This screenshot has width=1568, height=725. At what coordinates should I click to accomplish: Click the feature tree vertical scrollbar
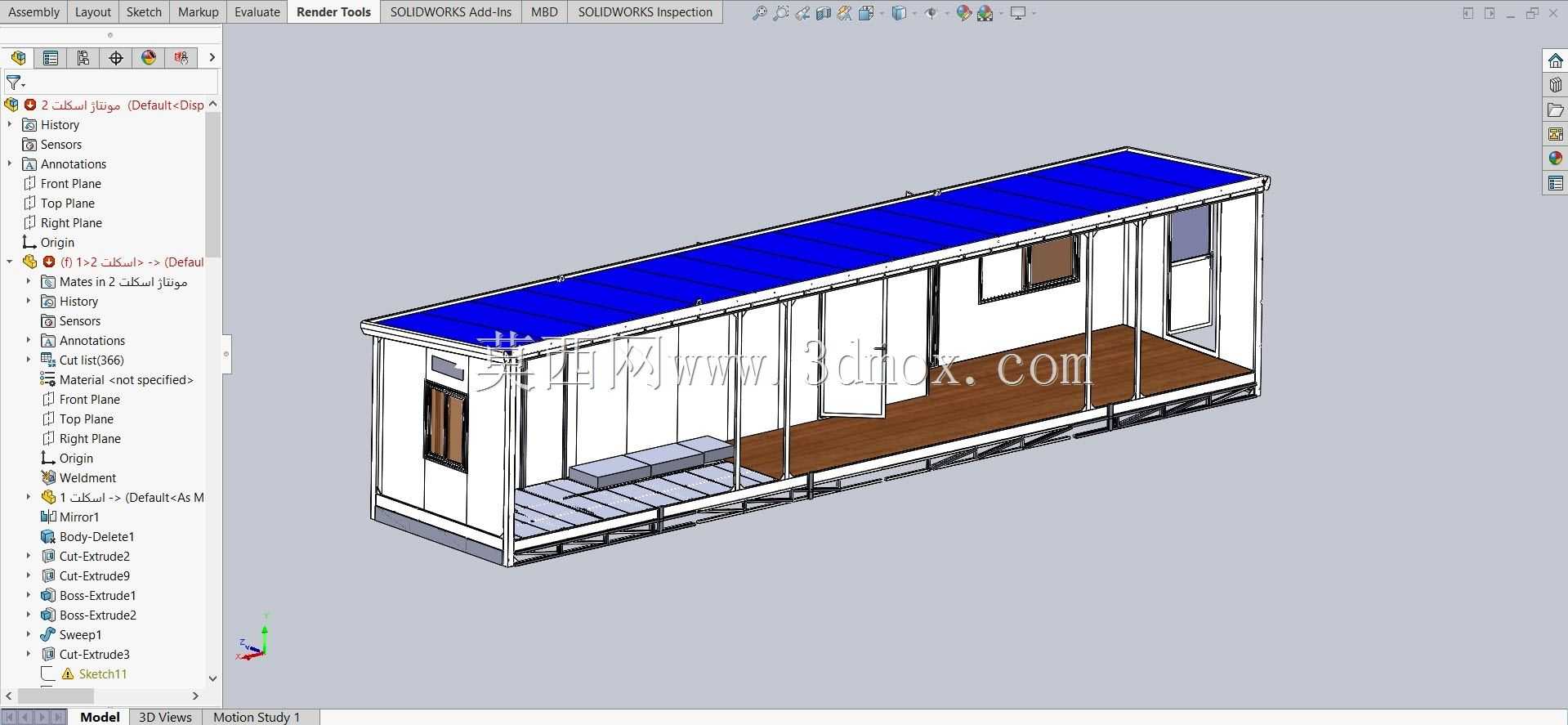click(x=212, y=186)
